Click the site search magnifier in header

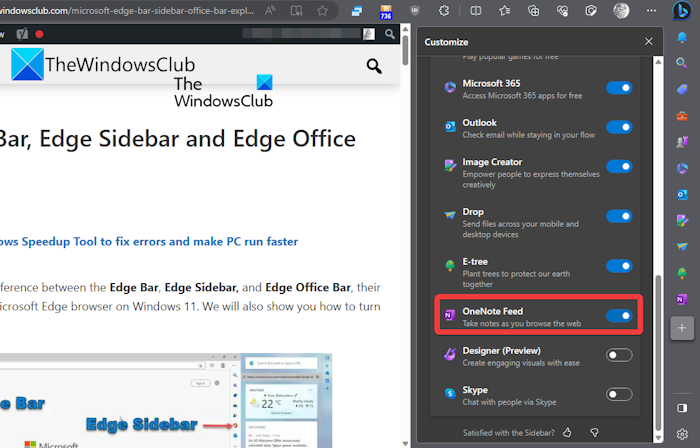pos(374,66)
